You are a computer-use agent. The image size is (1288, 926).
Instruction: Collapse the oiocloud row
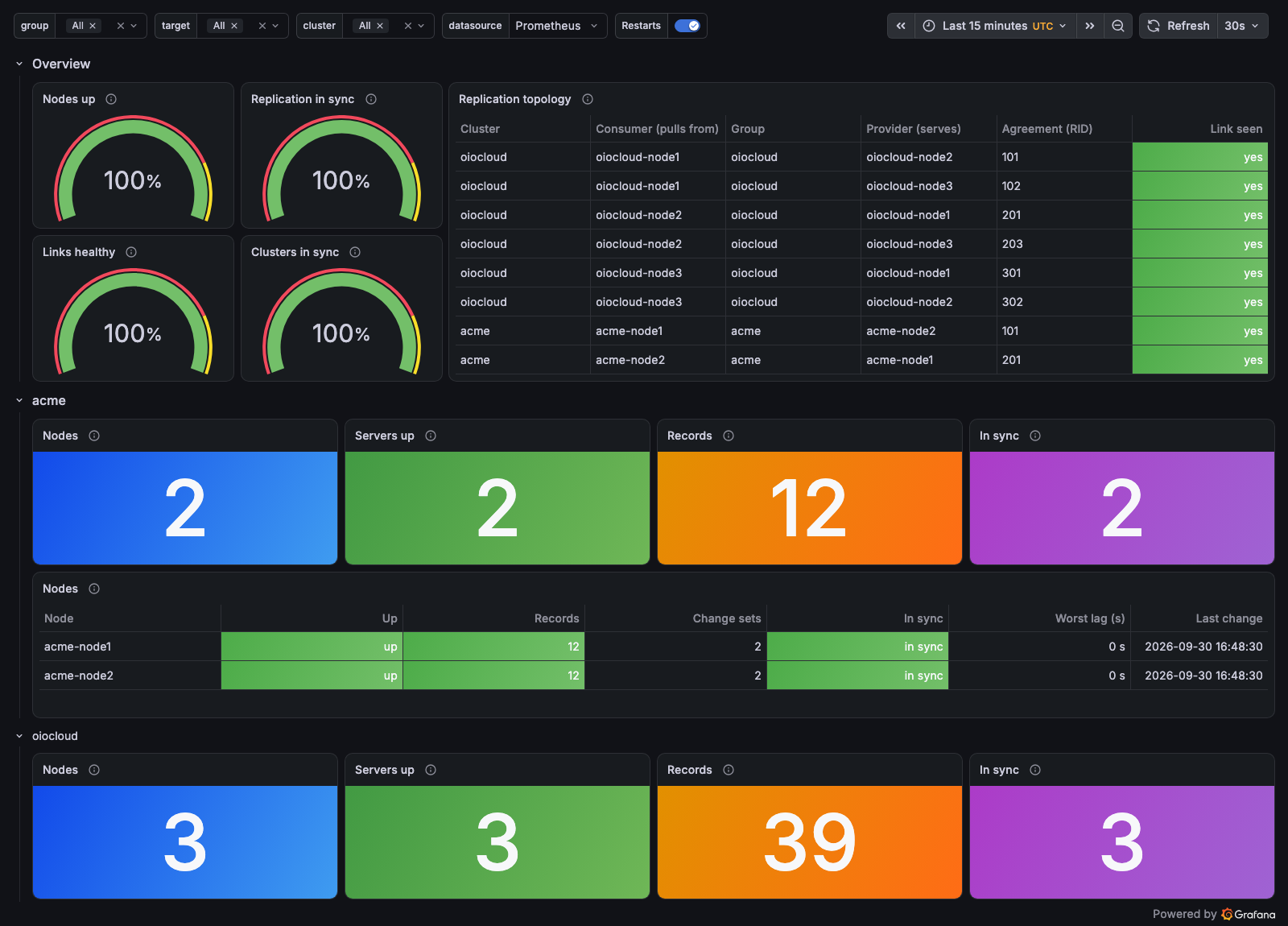[x=19, y=736]
